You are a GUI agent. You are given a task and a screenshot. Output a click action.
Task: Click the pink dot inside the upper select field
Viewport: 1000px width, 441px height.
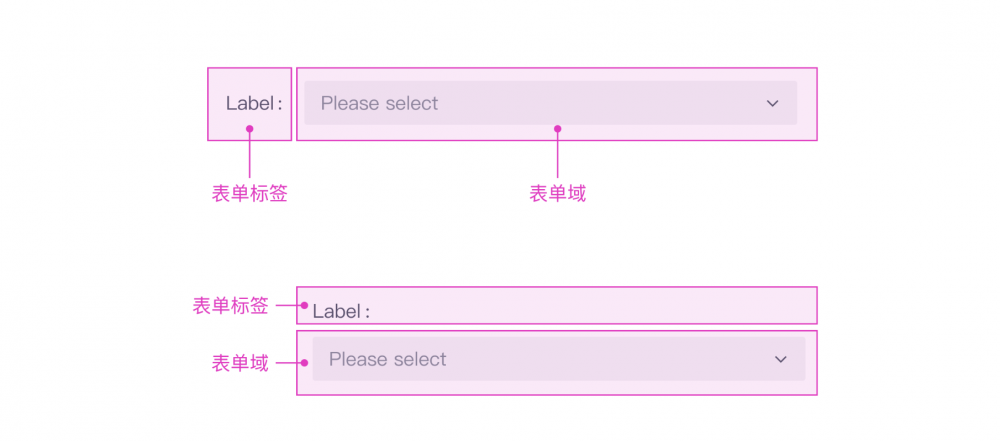coord(557,128)
